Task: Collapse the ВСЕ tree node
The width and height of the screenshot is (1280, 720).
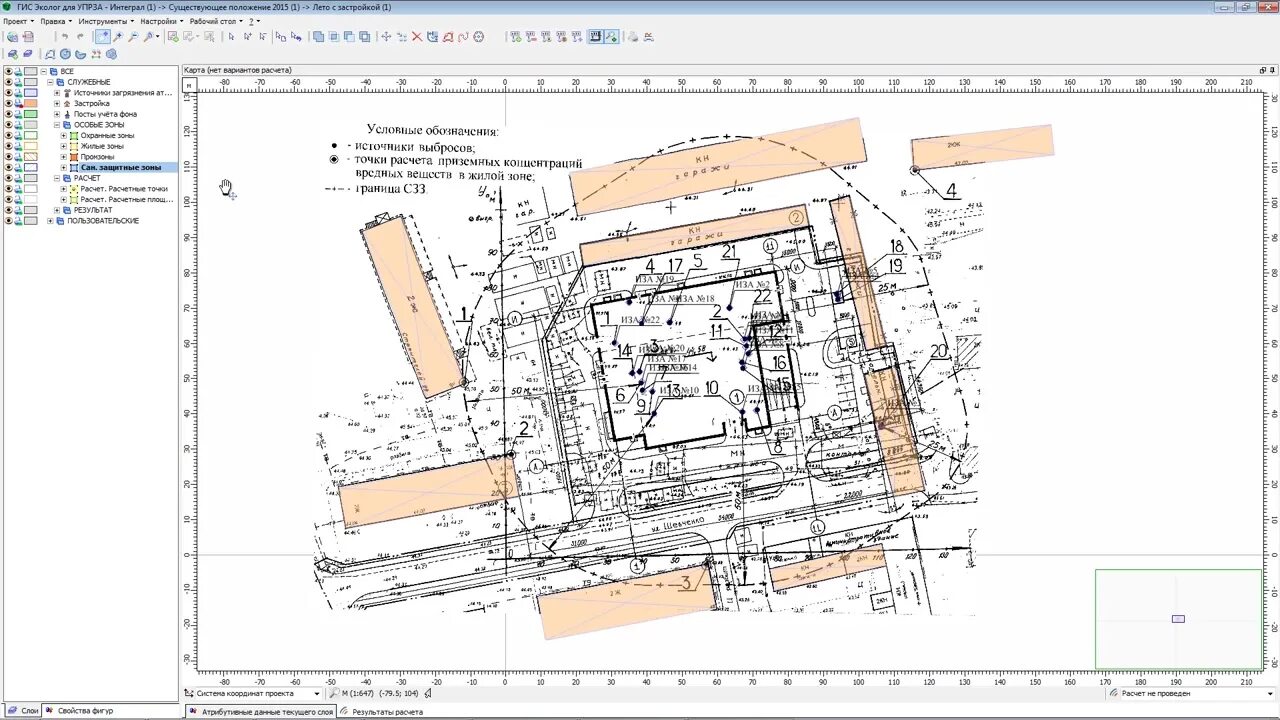Action: tap(43, 71)
